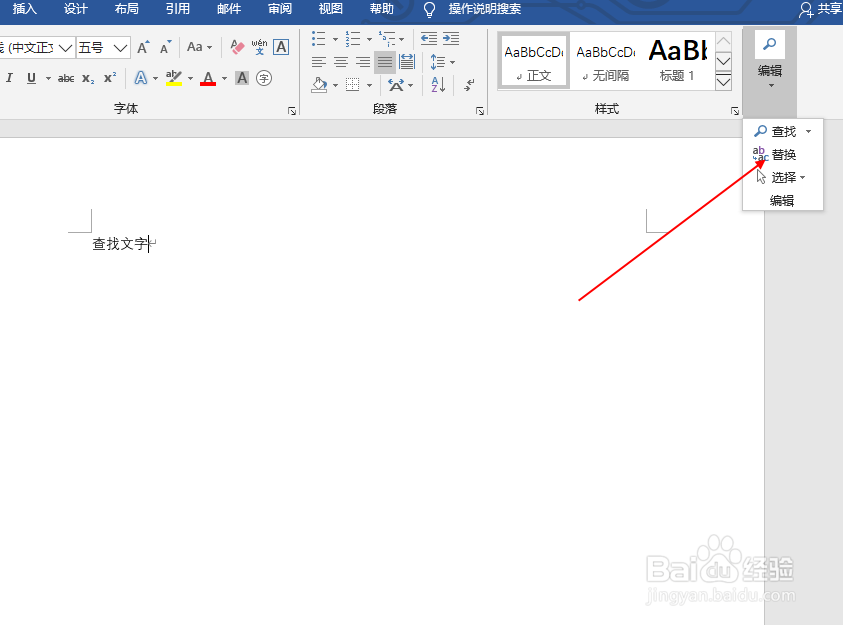843x625 pixels.
Task: Toggle show/hide paragraph marks
Action: coord(469,85)
